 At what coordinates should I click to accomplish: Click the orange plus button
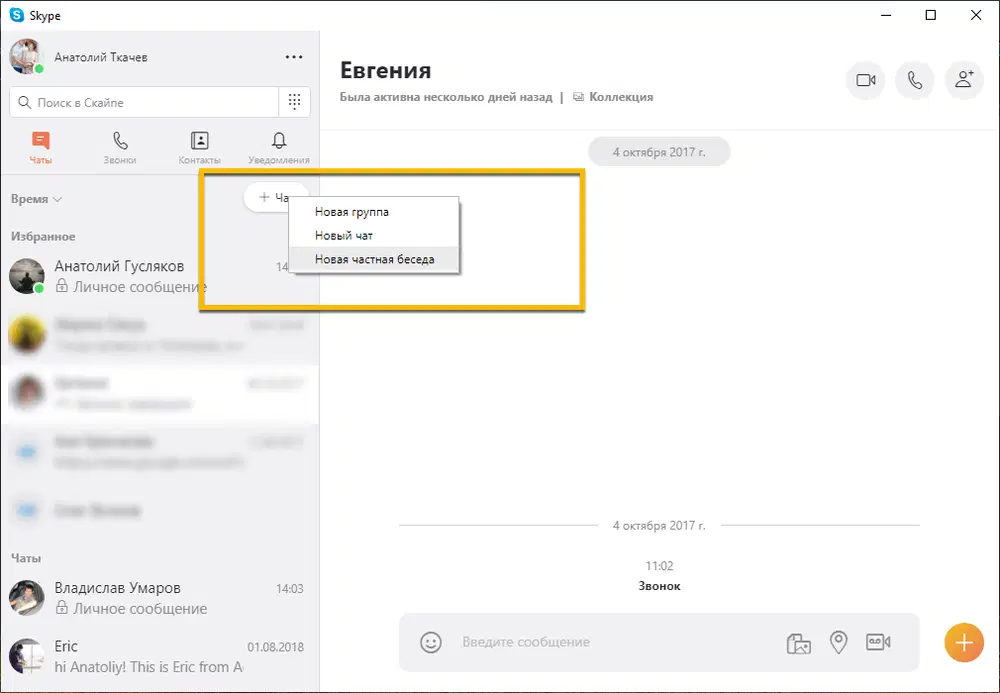(x=964, y=643)
